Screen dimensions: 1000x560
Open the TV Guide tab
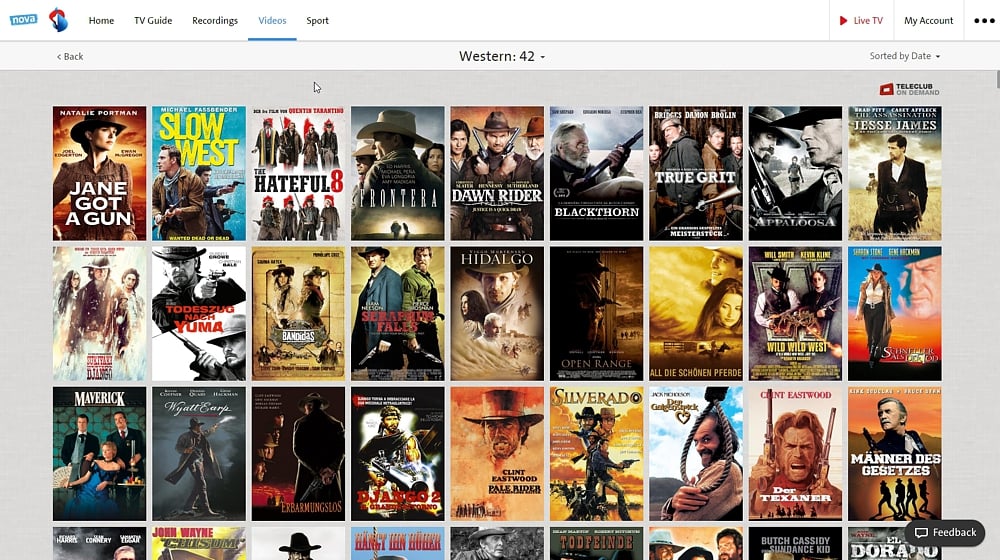pos(153,20)
